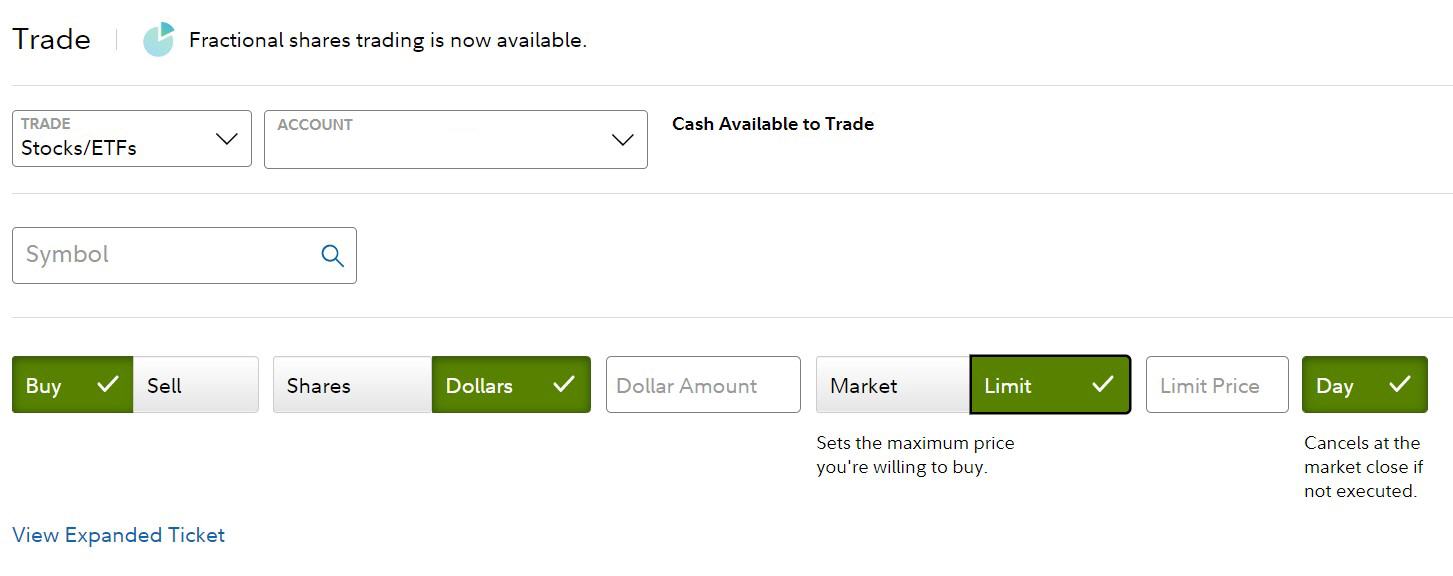The image size is (1453, 576).
Task: Click the checkmark icon on Day button
Action: (1400, 384)
